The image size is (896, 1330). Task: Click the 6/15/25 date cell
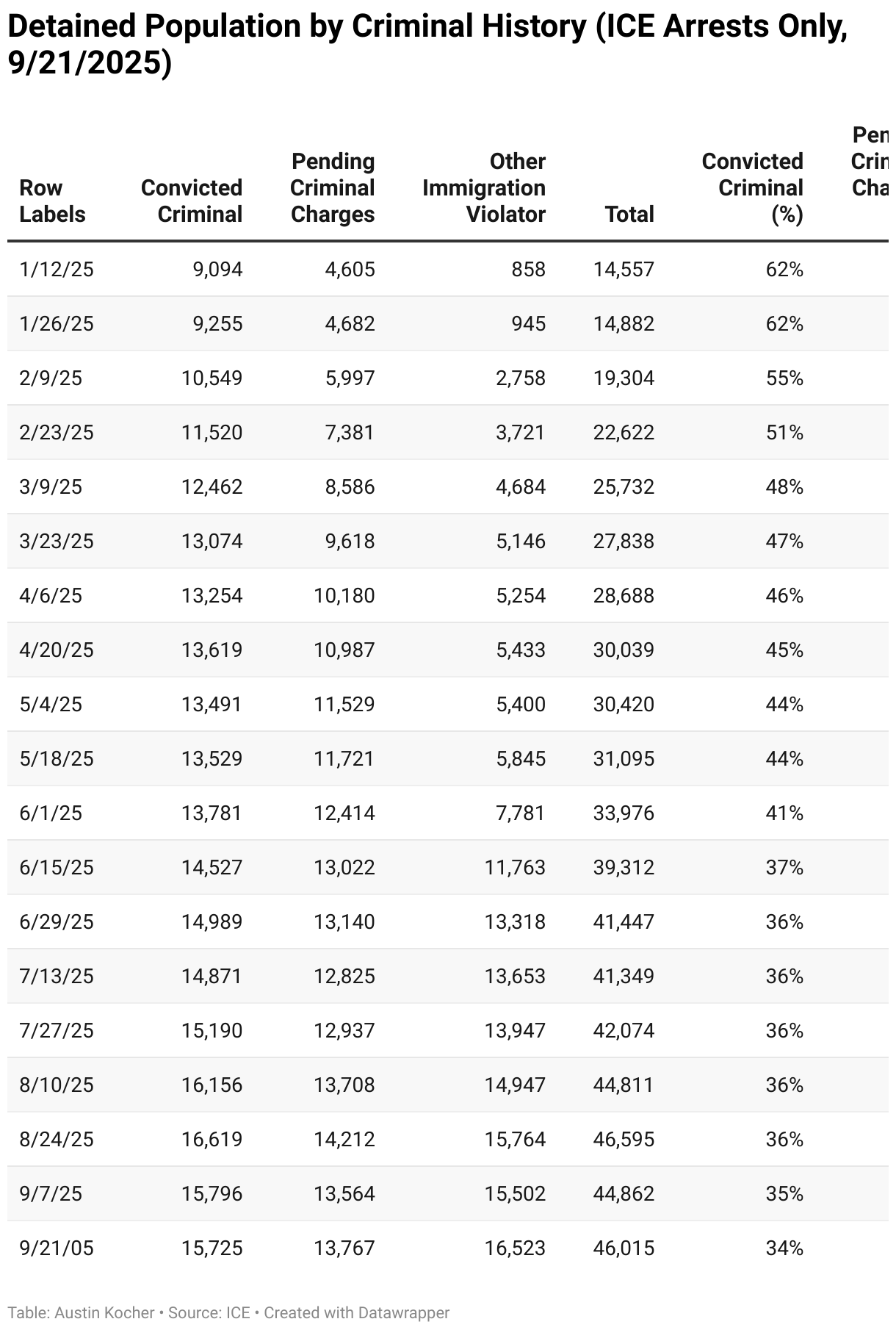pyautogui.click(x=57, y=868)
